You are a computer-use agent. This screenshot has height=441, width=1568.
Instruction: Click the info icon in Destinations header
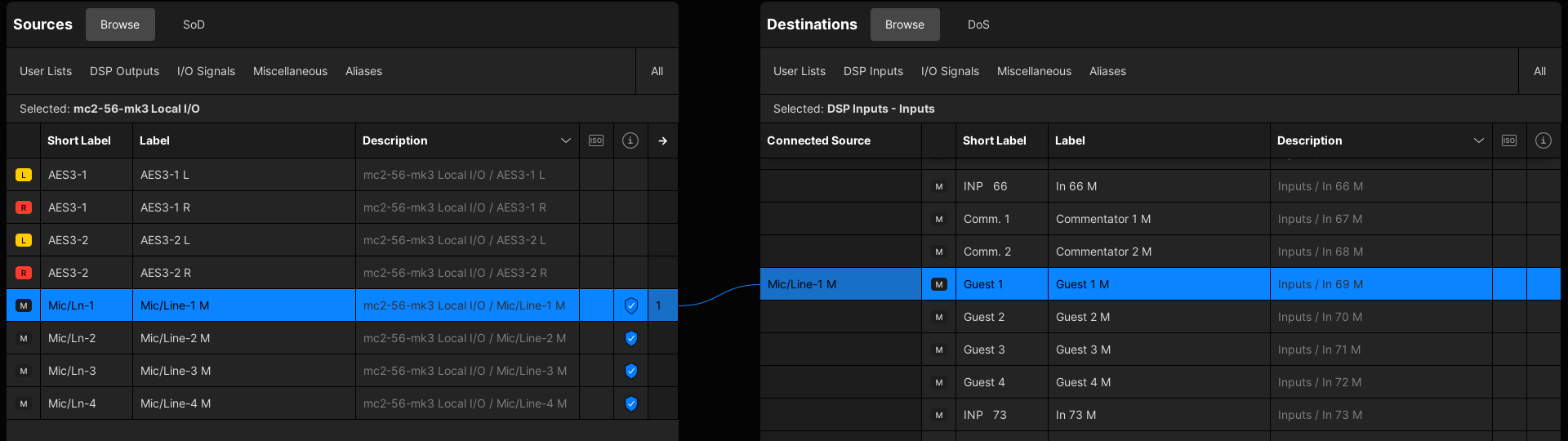coord(1543,140)
